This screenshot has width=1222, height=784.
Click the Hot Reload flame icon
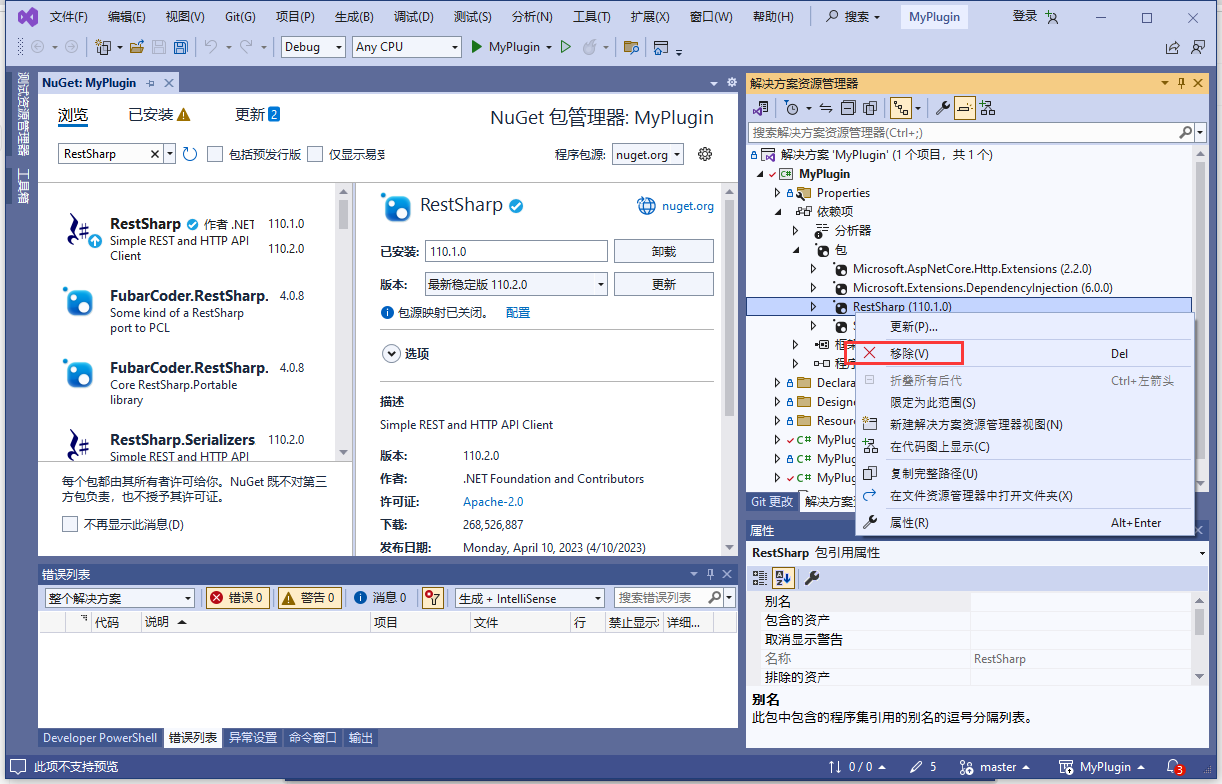click(x=590, y=47)
